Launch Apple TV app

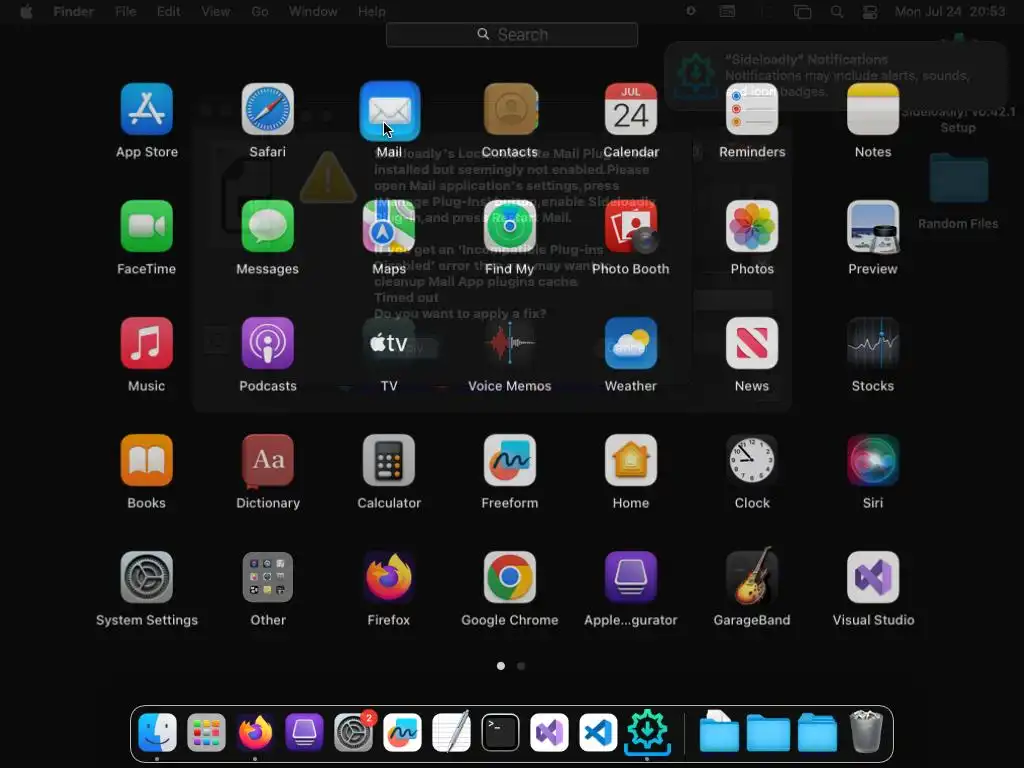tap(389, 343)
